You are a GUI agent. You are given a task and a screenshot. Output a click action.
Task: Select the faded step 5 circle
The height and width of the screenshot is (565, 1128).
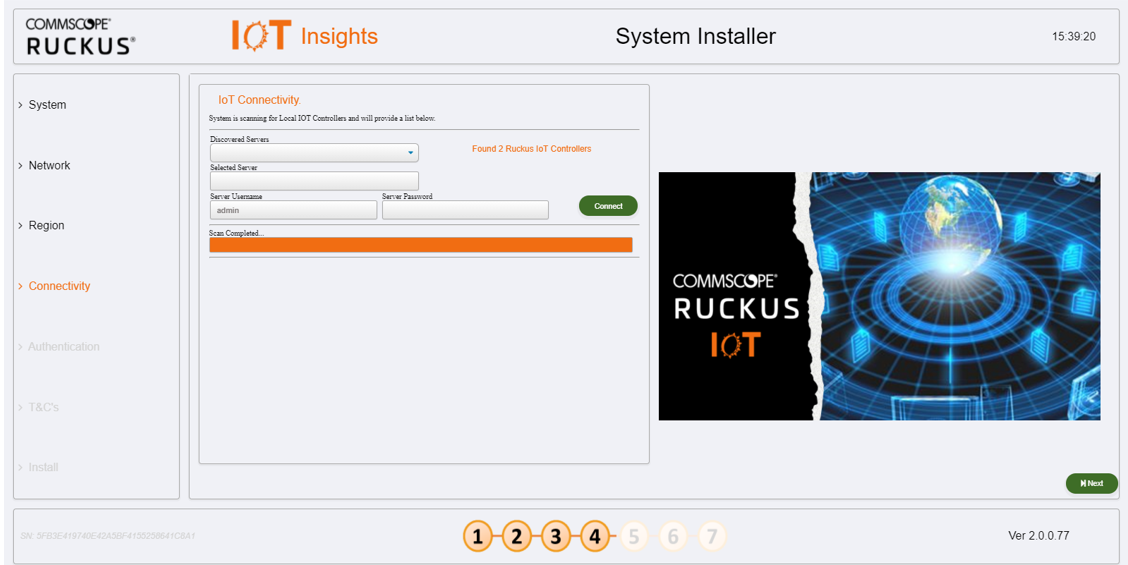point(634,536)
